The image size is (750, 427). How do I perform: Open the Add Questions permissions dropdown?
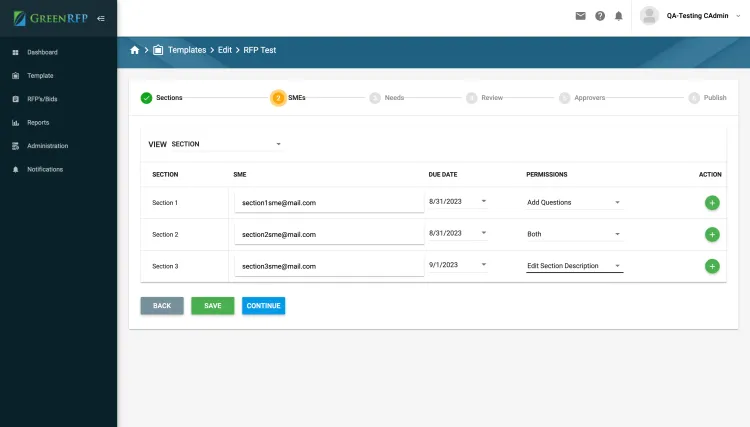pos(574,202)
